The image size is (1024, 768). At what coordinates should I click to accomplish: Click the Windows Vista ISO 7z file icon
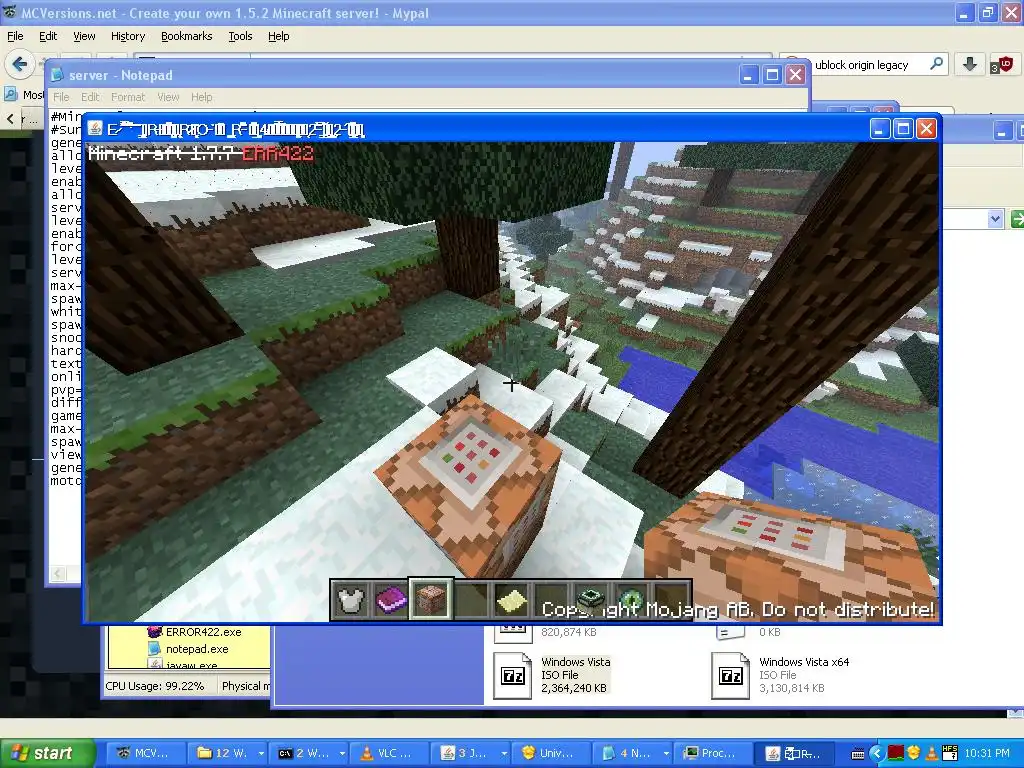point(513,675)
